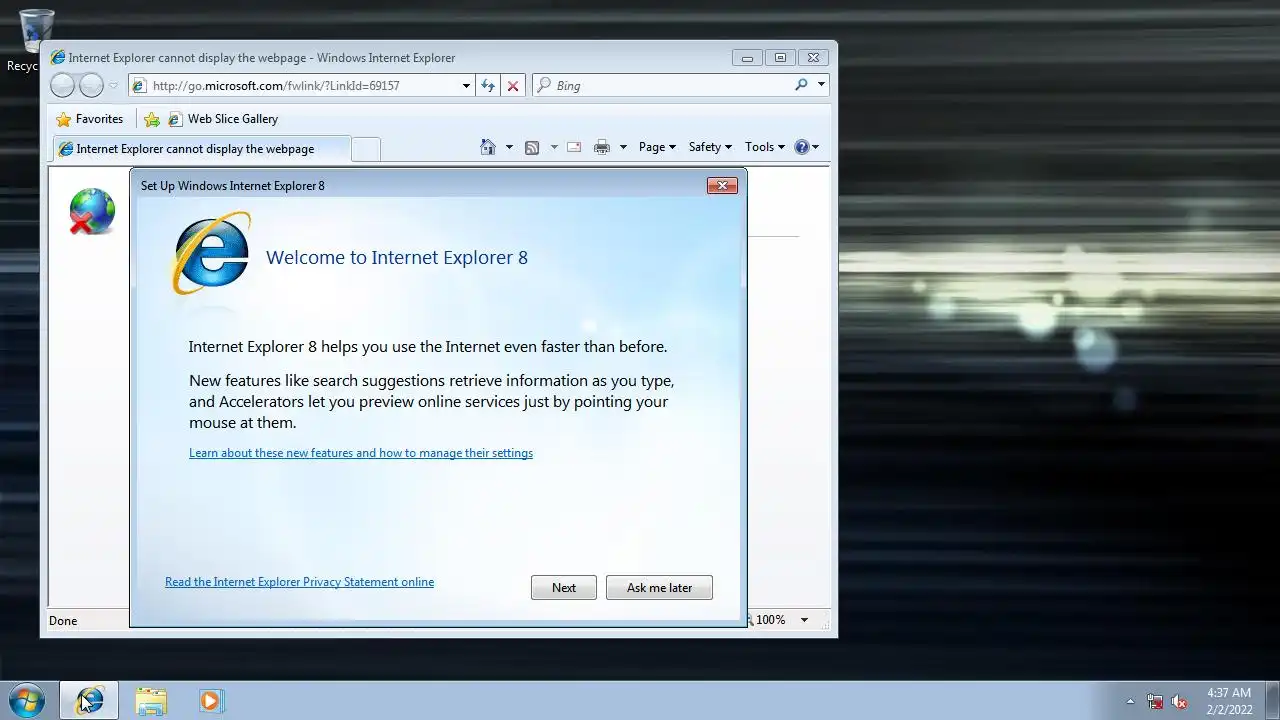Screen dimensions: 1280x720
Task: Click the blank New Tab button
Action: (x=366, y=149)
